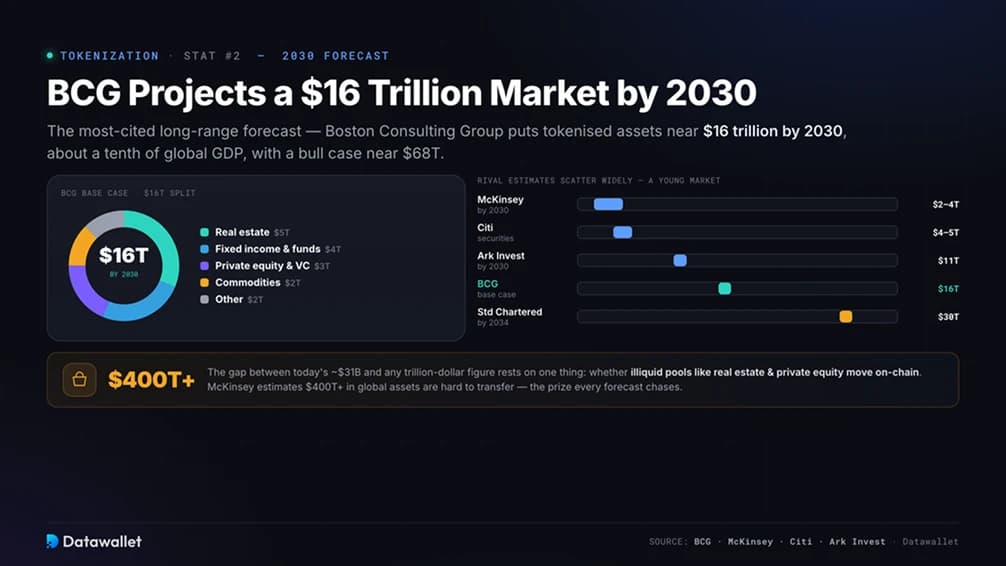Click the 'Std Chartered' row label
The width and height of the screenshot is (1006, 566).
[x=510, y=312]
